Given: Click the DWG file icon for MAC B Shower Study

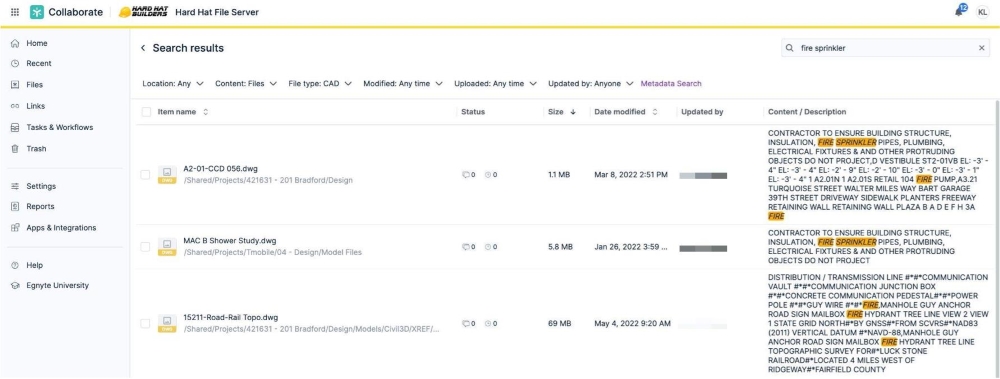Looking at the screenshot, I should (x=167, y=247).
